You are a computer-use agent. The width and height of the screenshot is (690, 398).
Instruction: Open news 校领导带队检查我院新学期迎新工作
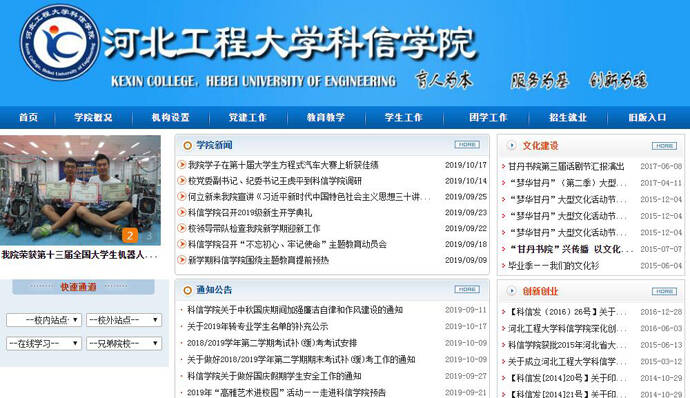pyautogui.click(x=254, y=228)
